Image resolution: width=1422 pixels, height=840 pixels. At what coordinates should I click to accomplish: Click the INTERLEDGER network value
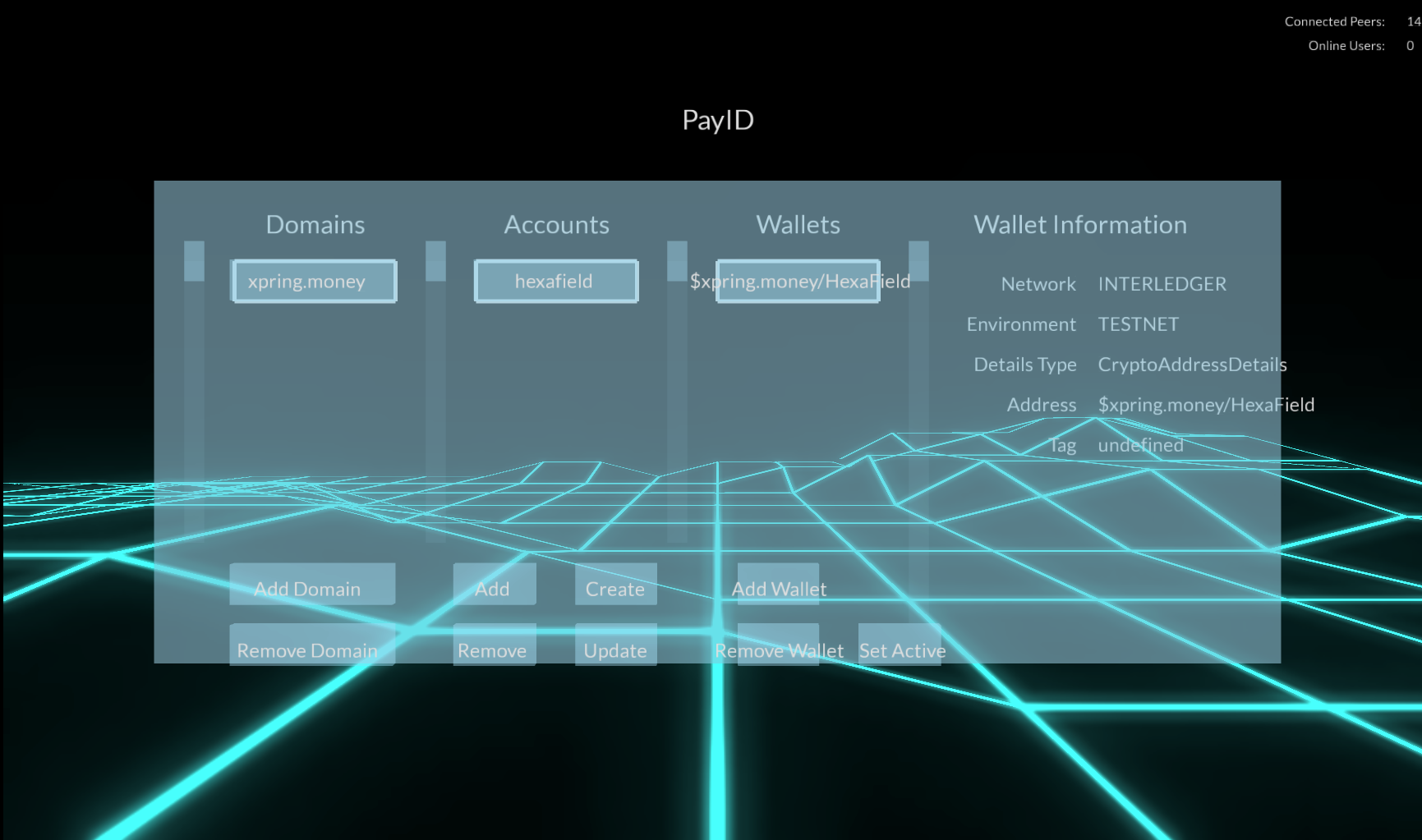[x=1162, y=284]
